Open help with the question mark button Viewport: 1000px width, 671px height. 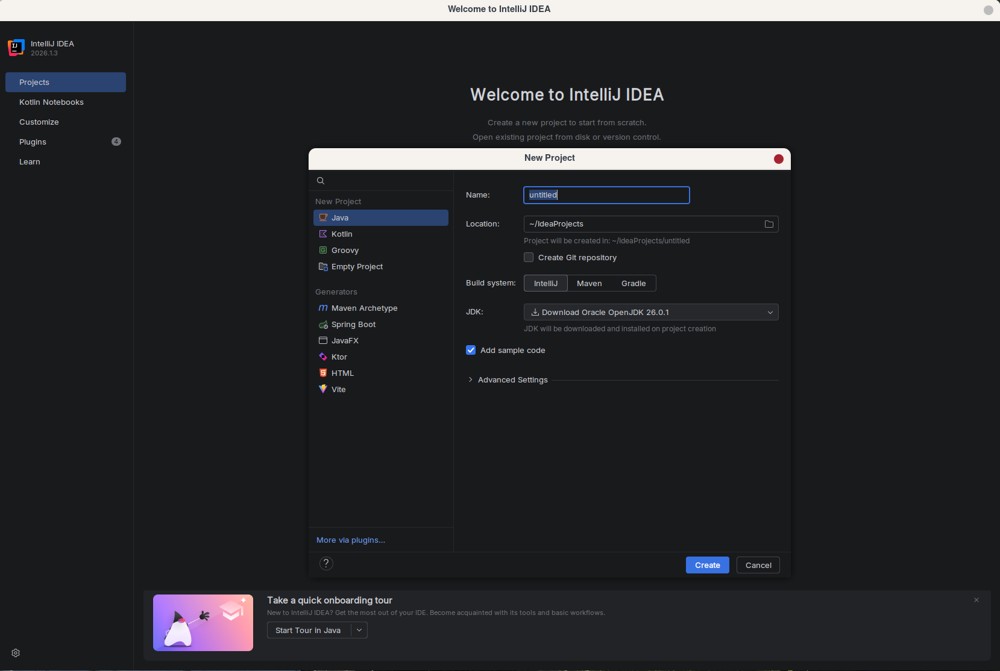[x=326, y=563]
